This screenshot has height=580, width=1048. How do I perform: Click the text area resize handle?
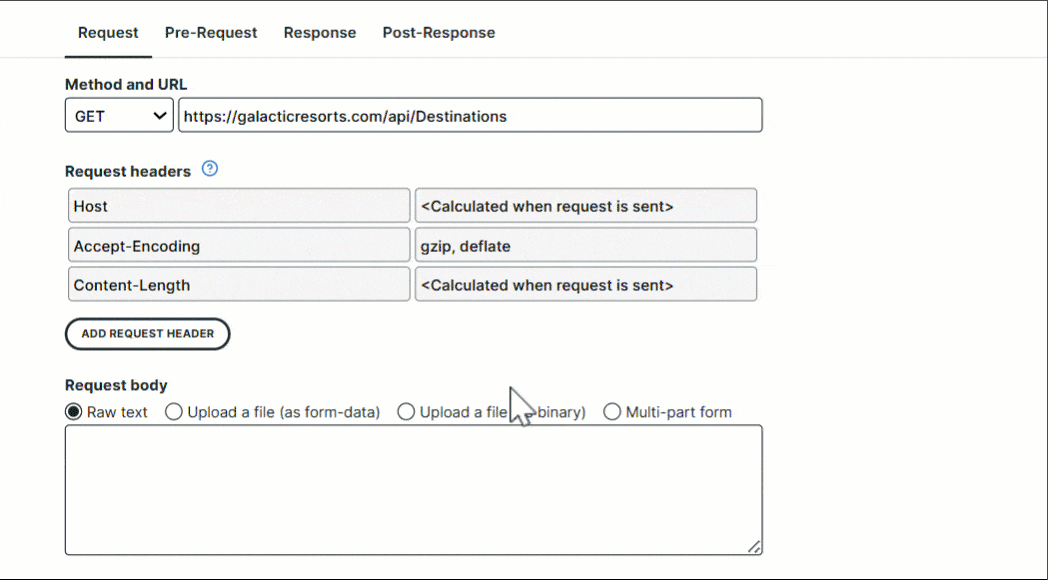(x=754, y=547)
